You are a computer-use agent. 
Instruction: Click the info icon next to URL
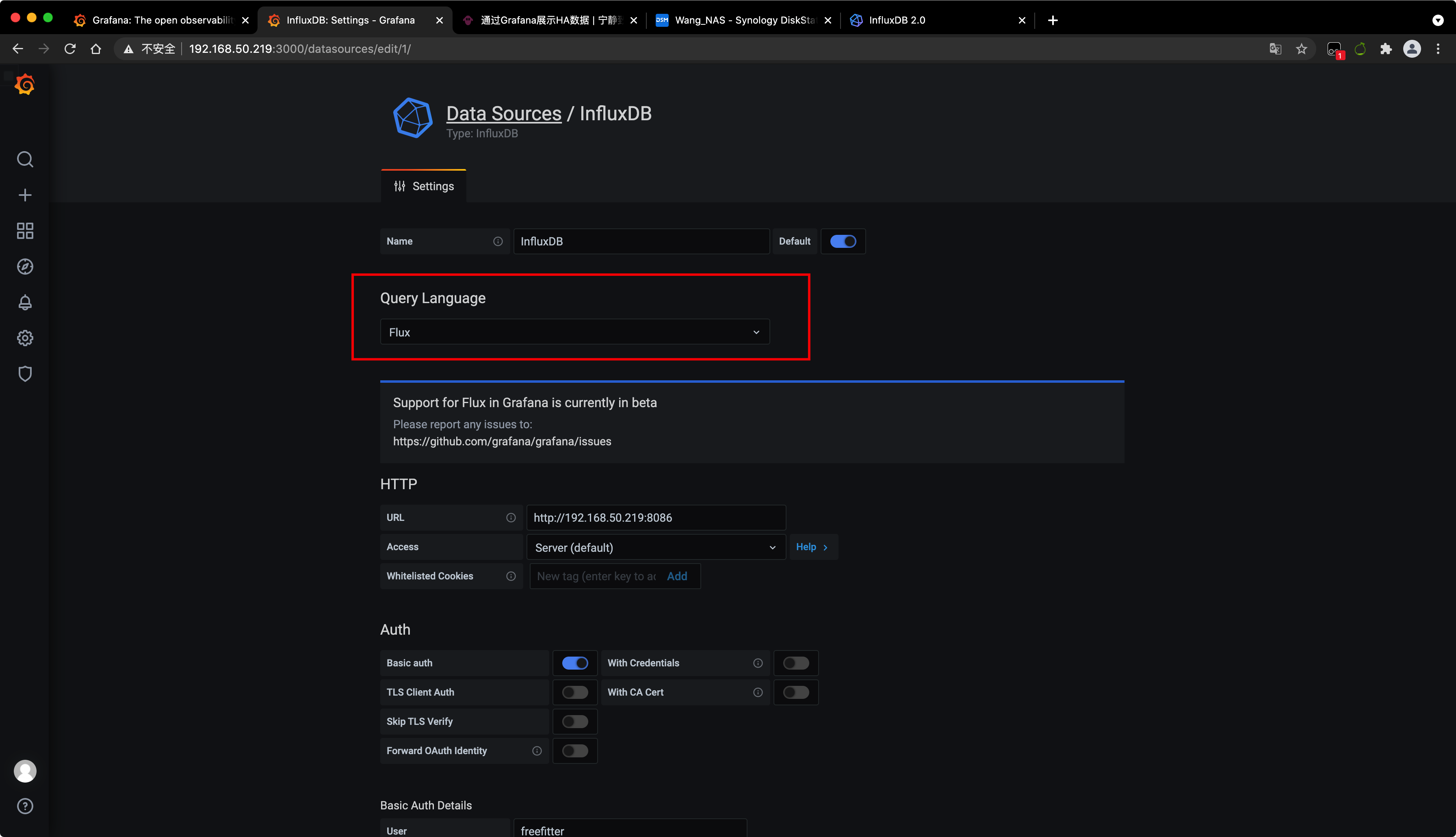pos(511,517)
